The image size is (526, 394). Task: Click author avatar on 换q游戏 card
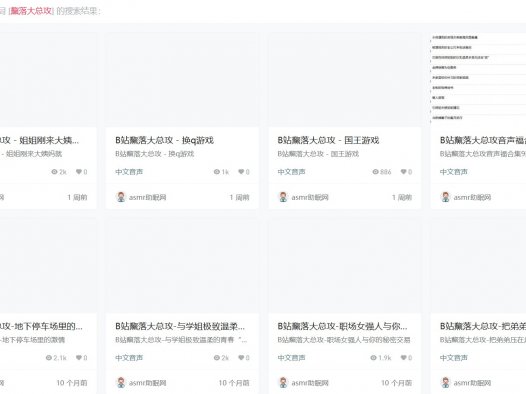click(x=121, y=197)
